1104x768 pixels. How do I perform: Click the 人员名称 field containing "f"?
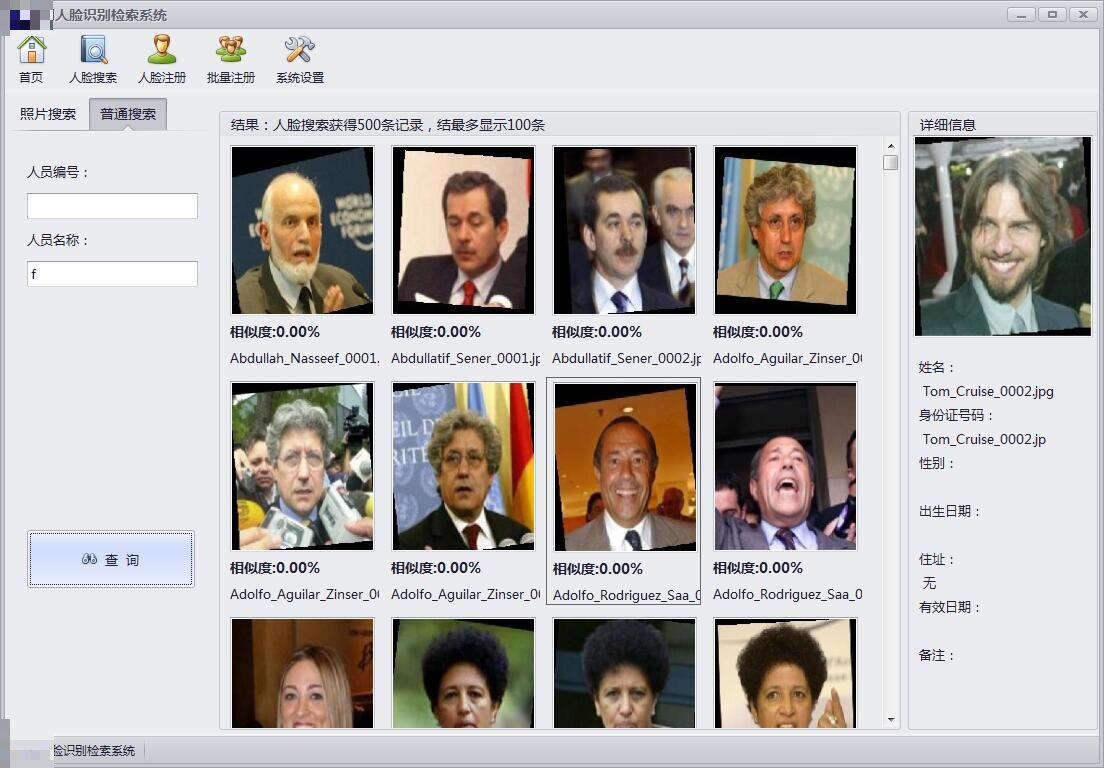113,274
